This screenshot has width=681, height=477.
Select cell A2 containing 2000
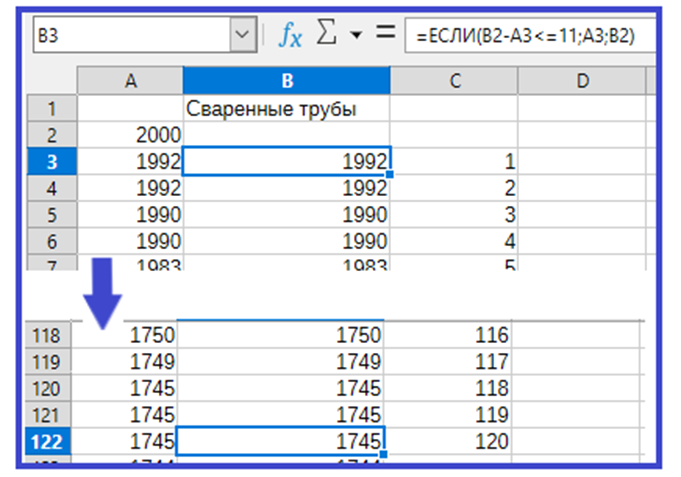tap(130, 135)
